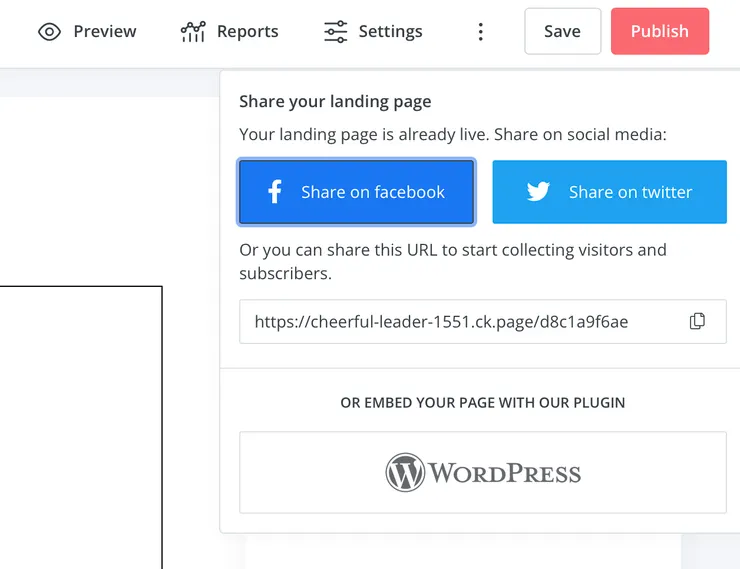The image size is (740, 569).
Task: Copy the landing page URL with the clipboard icon
Action: coord(697,321)
